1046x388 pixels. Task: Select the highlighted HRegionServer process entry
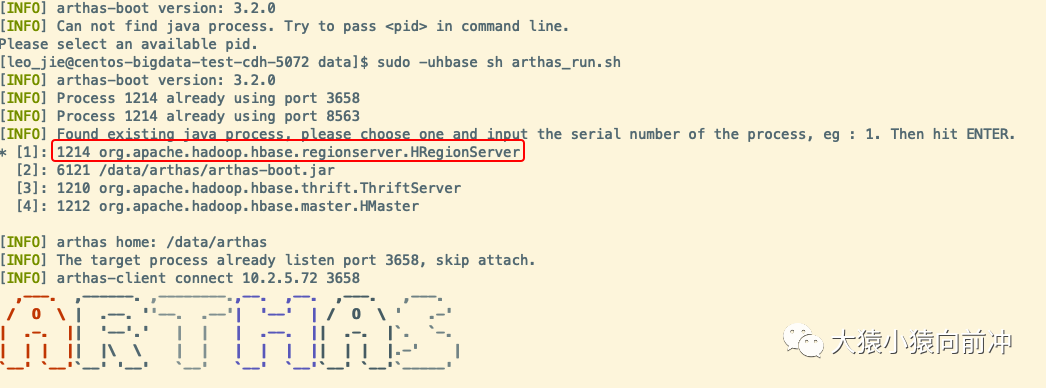289,152
